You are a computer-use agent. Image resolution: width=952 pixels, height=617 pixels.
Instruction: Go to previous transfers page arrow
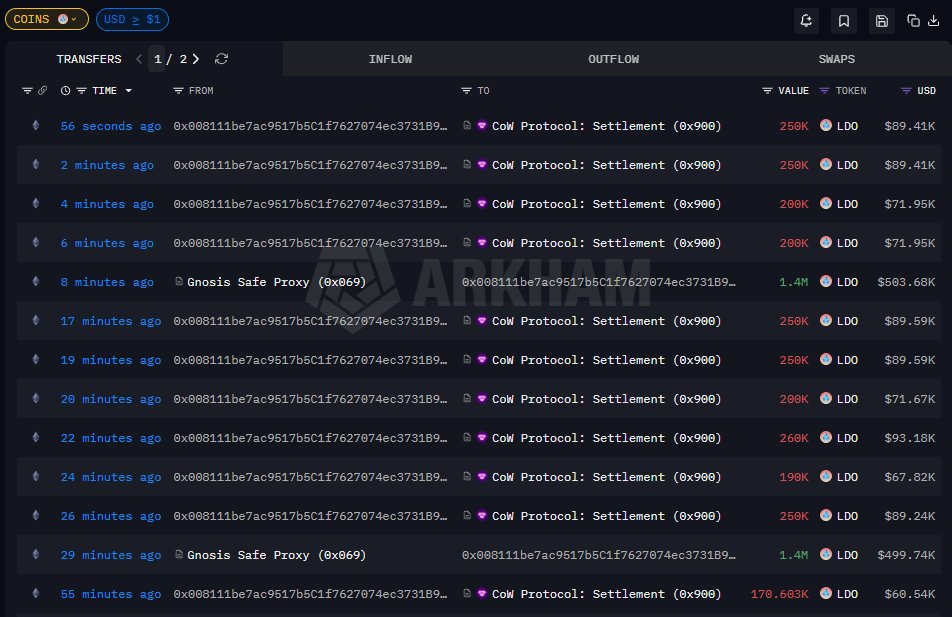click(x=139, y=59)
